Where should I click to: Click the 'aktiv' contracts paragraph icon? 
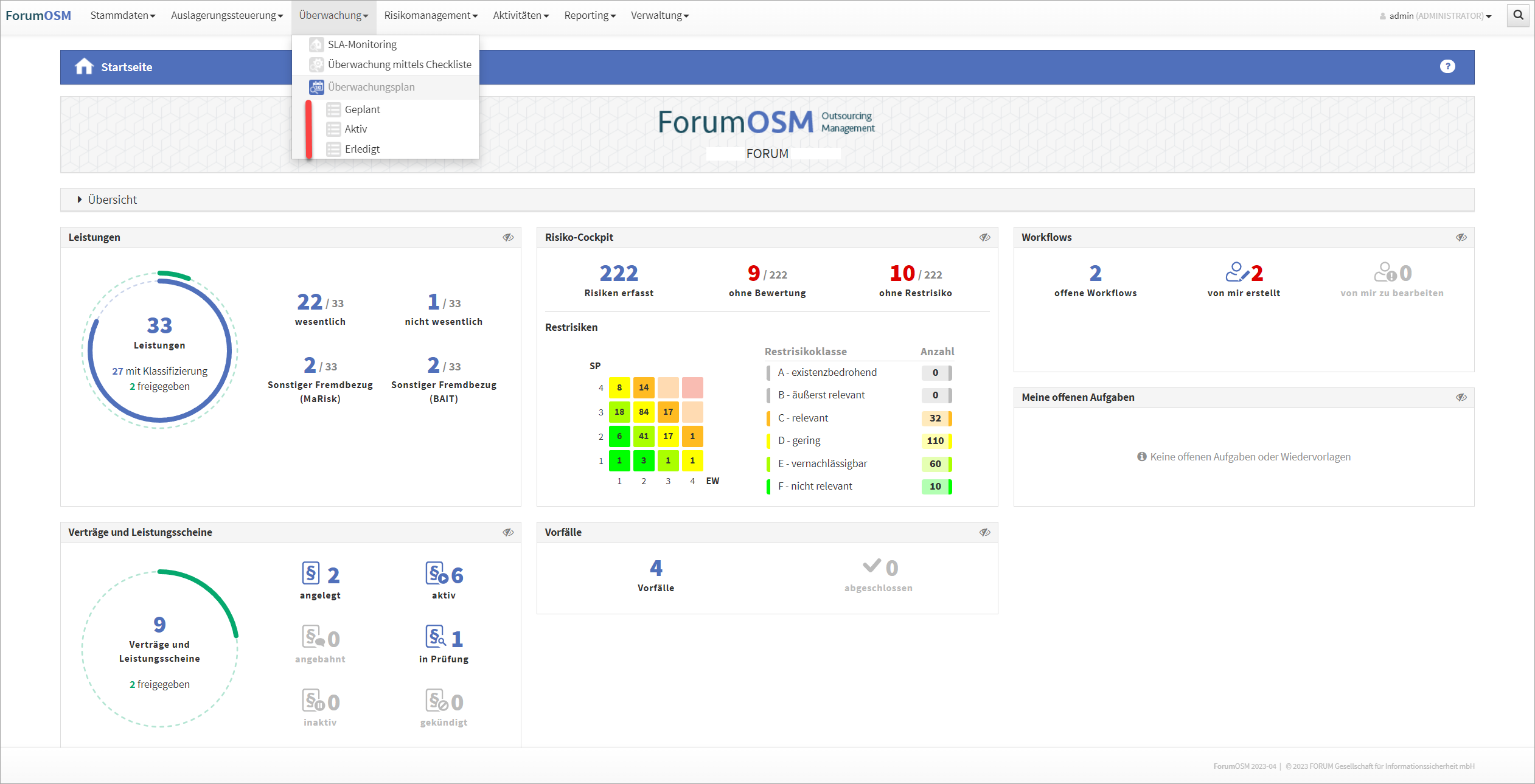[x=437, y=574]
